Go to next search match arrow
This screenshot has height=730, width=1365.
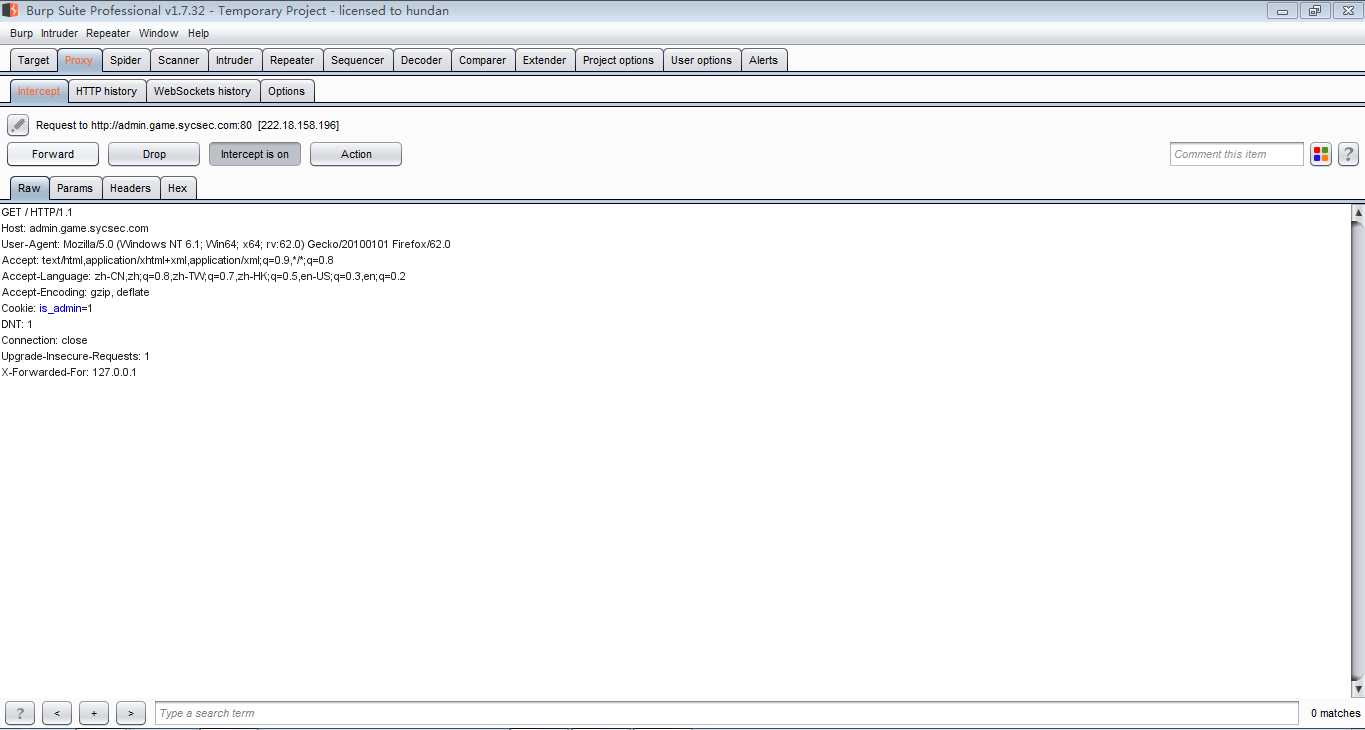(x=131, y=713)
